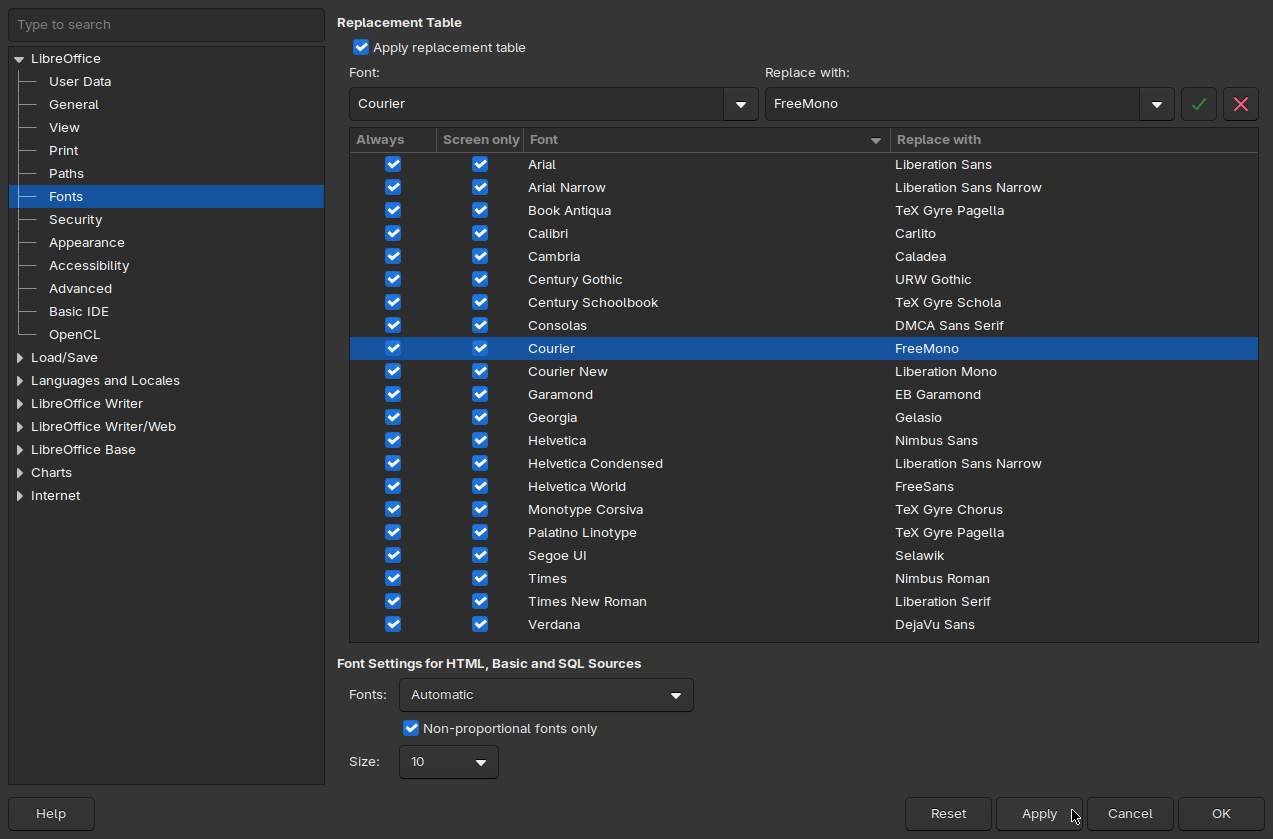Collapse the LibreOffice tree node
Image resolution: width=1273 pixels, height=839 pixels.
click(19, 59)
